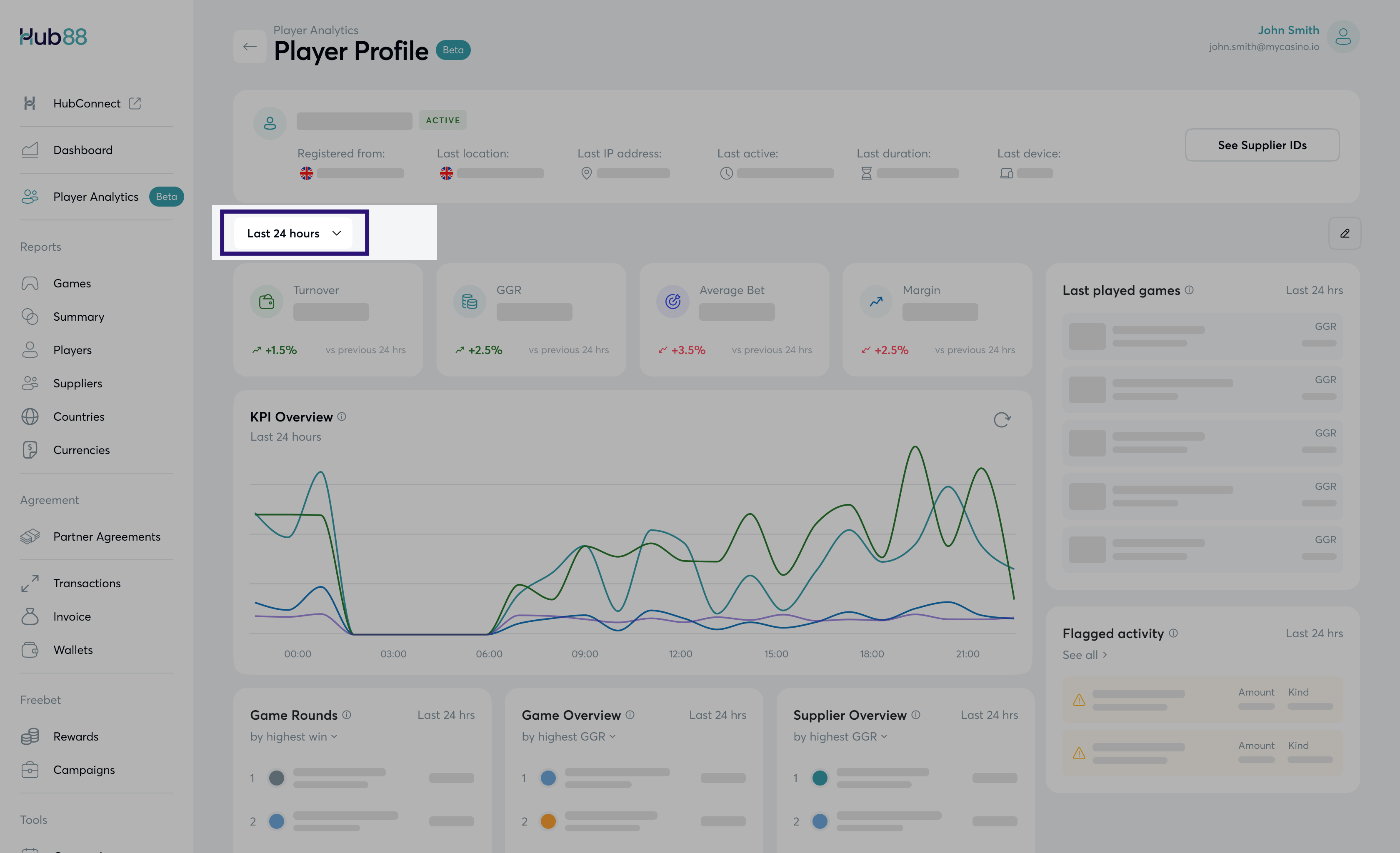This screenshot has width=1400, height=853.
Task: Click the back arrow beside Player Profile
Action: (250, 47)
